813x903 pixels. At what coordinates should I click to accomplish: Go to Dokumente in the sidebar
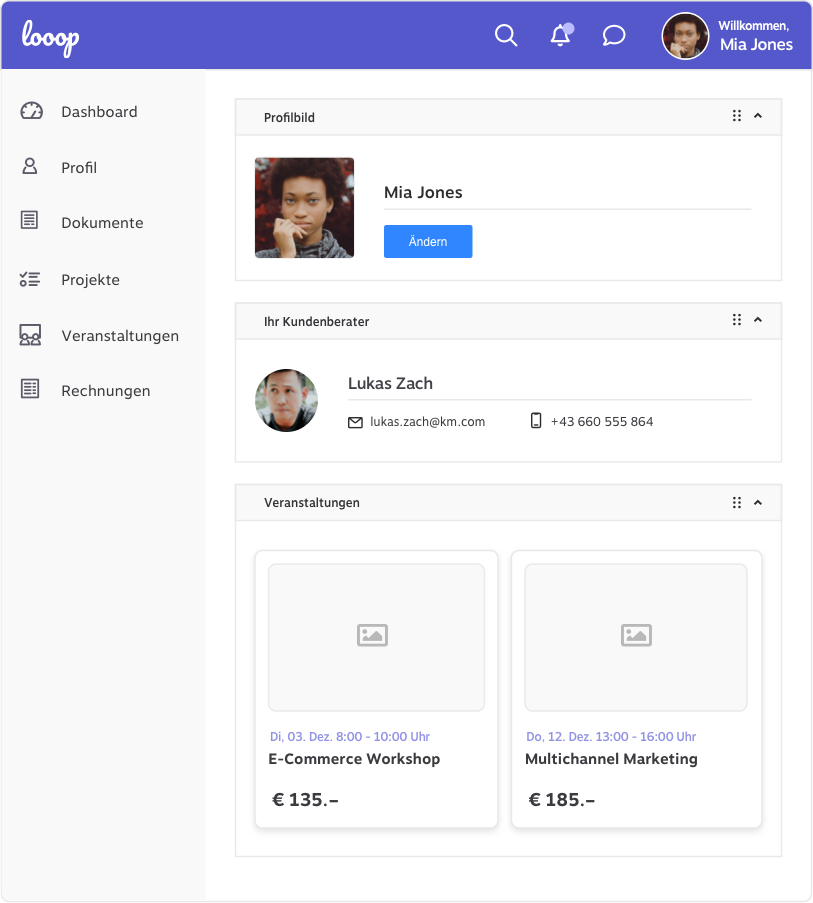(x=101, y=223)
